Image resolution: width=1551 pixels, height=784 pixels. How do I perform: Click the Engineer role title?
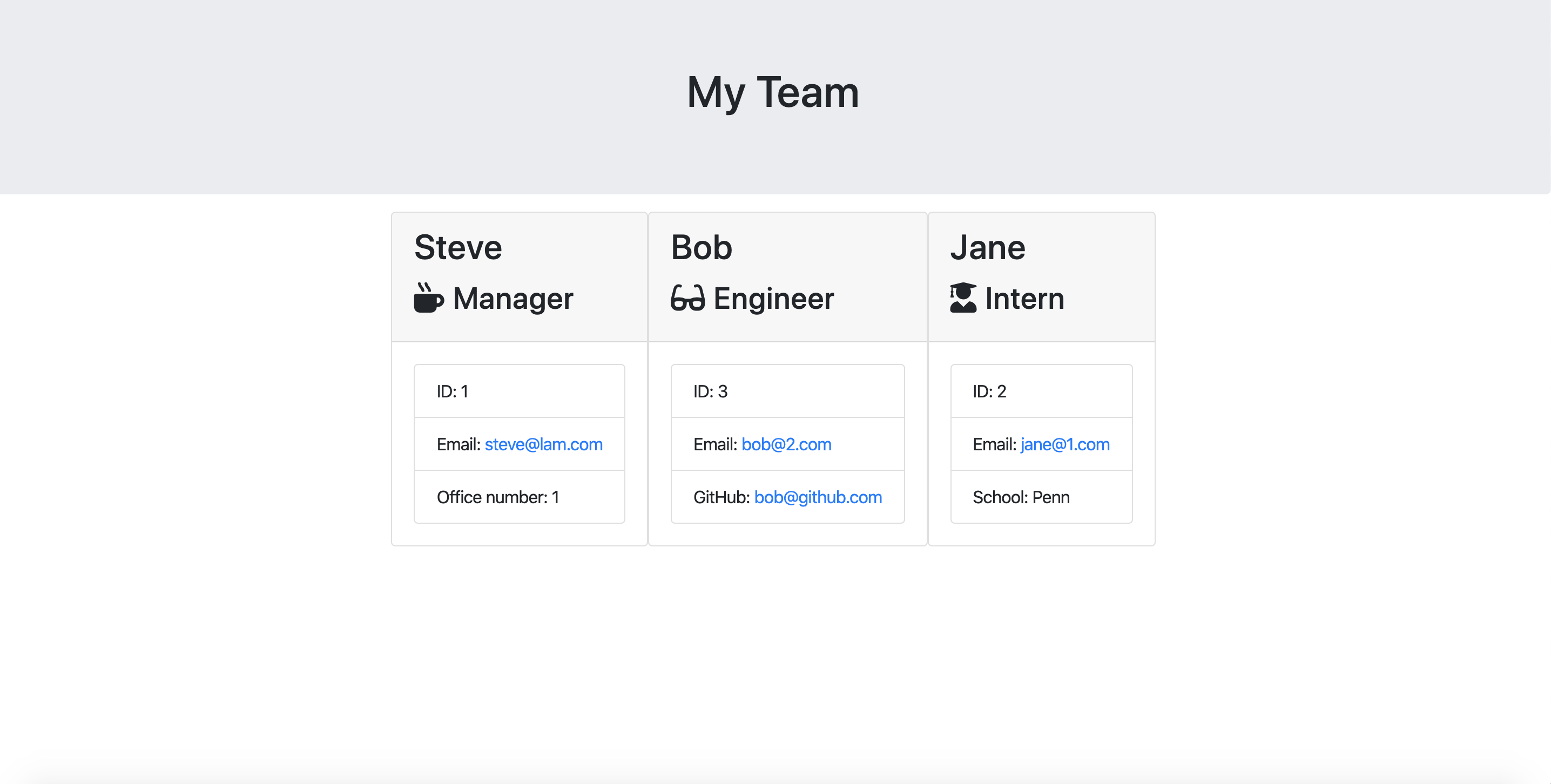click(774, 299)
